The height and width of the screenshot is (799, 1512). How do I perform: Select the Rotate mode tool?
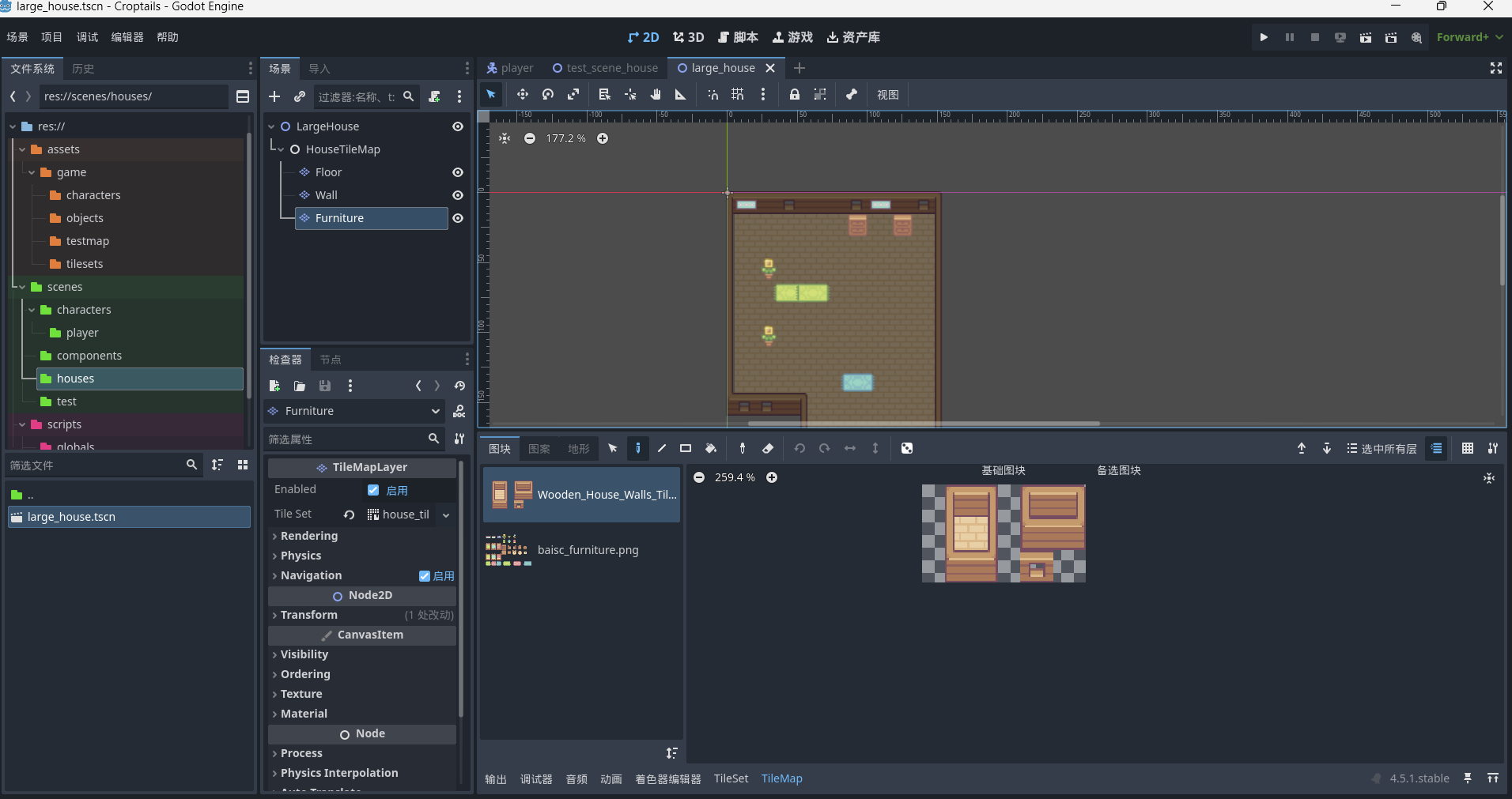(548, 95)
